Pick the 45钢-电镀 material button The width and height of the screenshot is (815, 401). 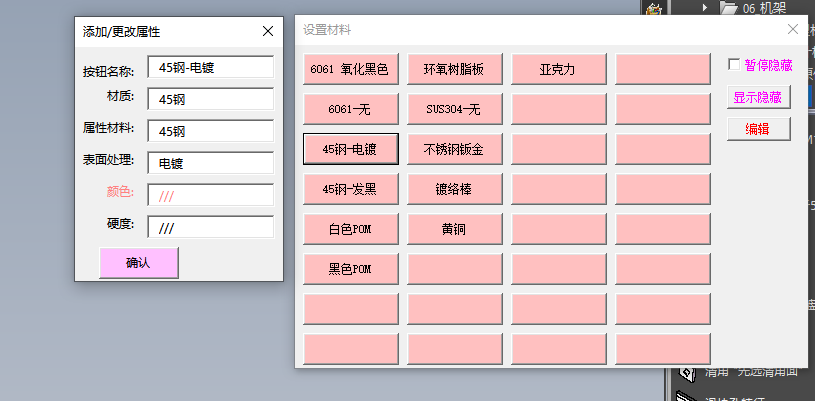click(351, 149)
